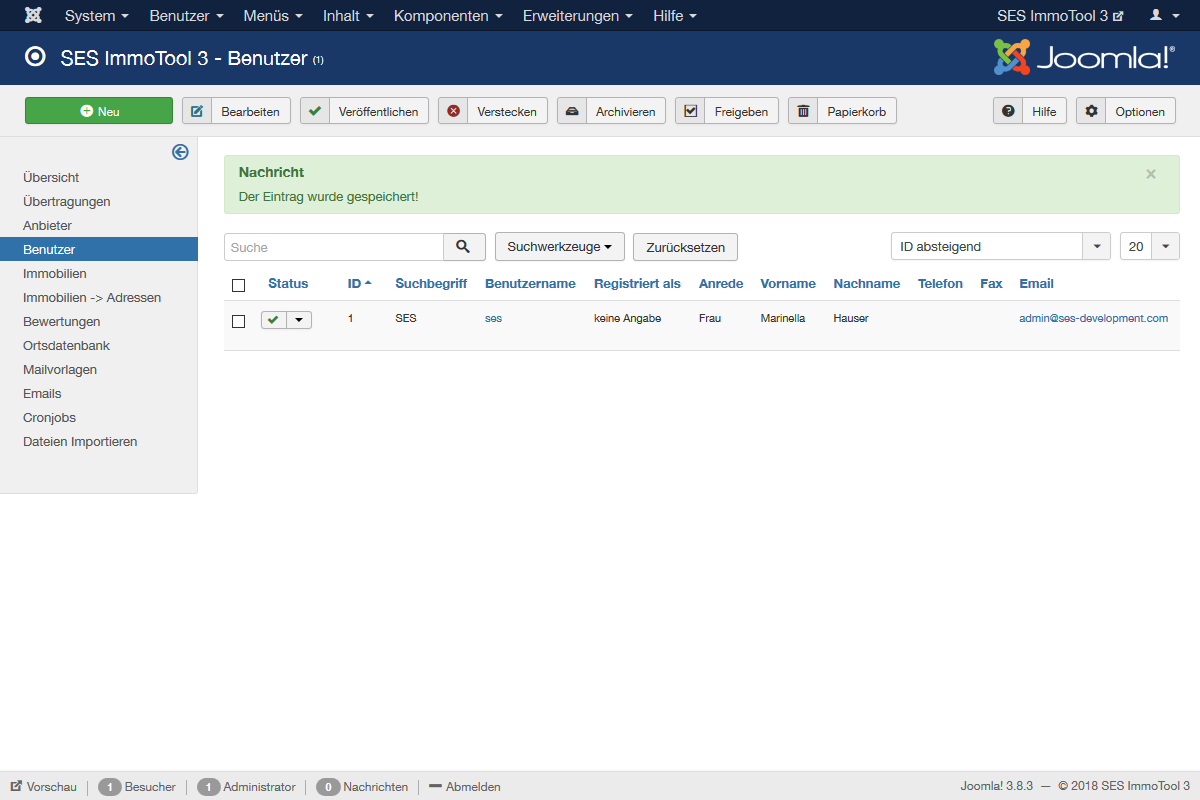The image size is (1200, 800).
Task: Click the Zurücksetzen reset button
Action: pos(685,247)
